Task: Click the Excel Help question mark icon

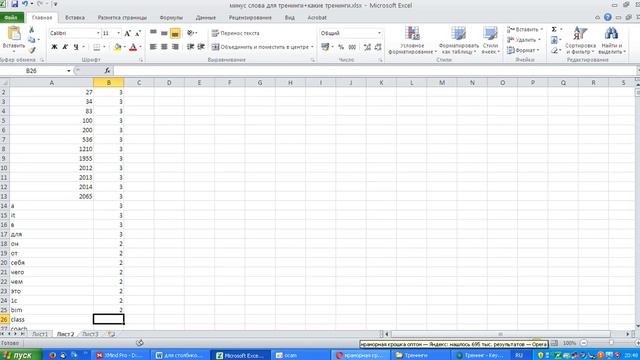Action: [x=607, y=17]
